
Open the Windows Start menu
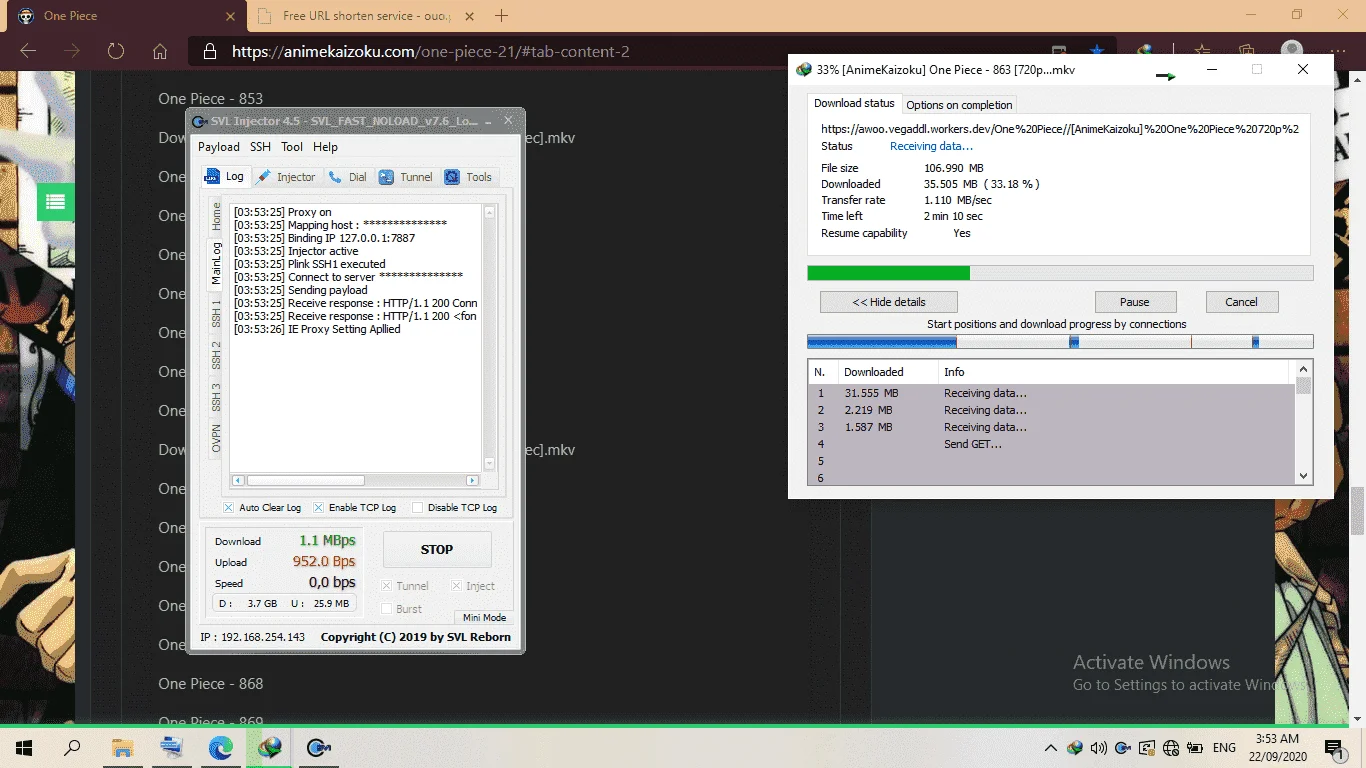(x=24, y=747)
